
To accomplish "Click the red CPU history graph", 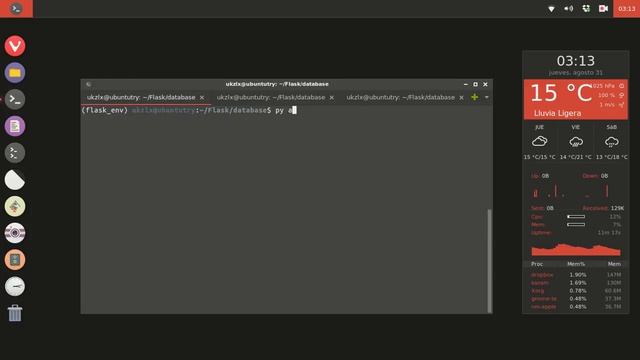I will [576, 250].
